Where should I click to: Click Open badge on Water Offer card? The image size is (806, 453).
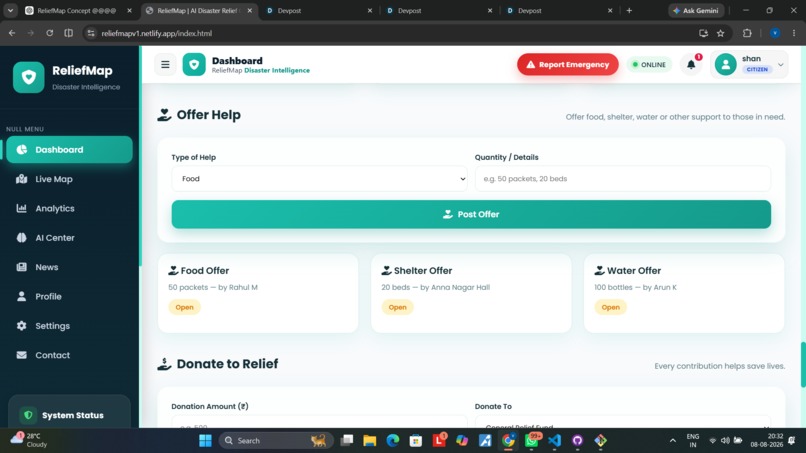coord(611,307)
